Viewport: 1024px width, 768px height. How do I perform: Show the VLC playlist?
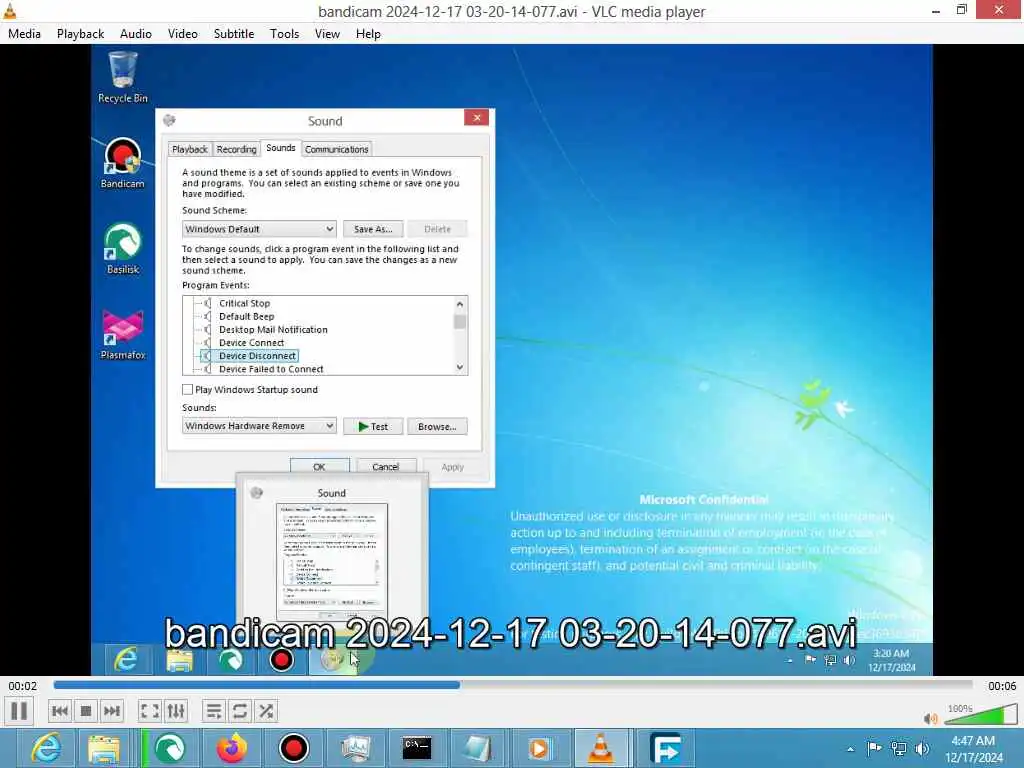pos(214,711)
